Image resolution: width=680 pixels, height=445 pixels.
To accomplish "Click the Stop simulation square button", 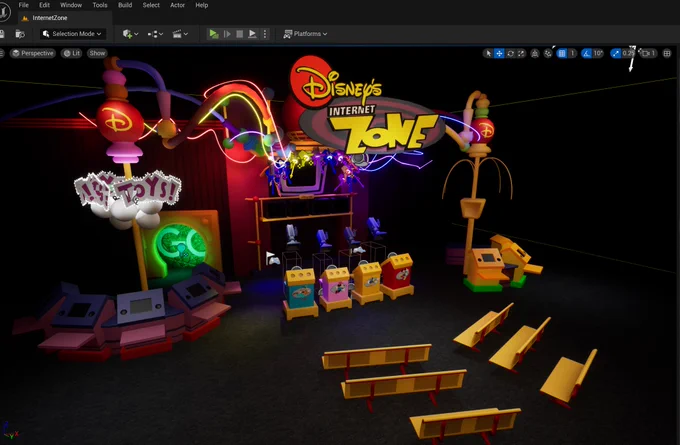I will coord(239,34).
